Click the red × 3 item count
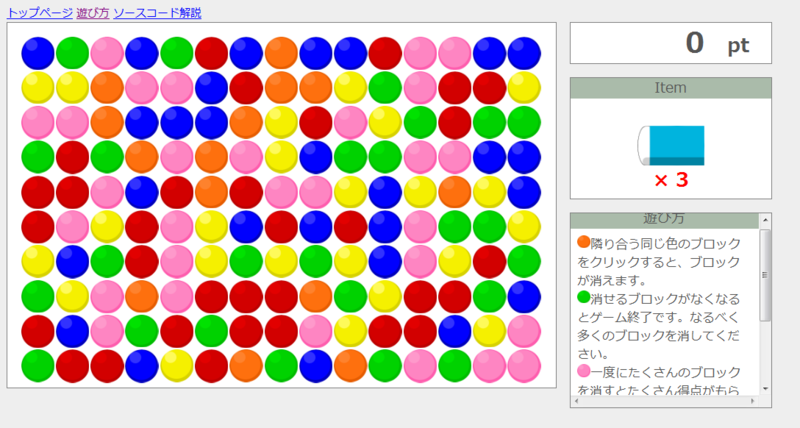 (x=671, y=180)
